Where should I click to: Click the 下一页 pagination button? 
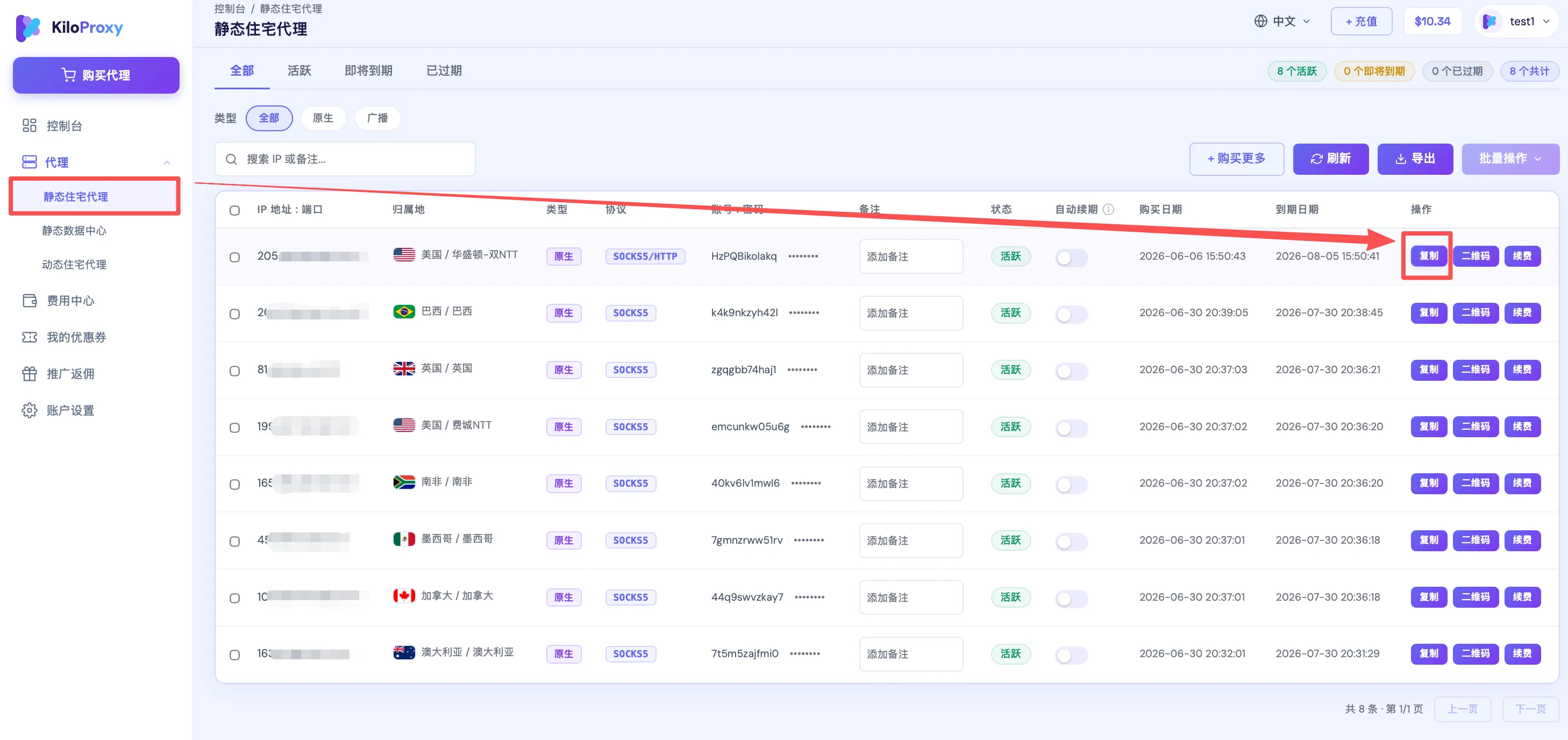click(1530, 709)
